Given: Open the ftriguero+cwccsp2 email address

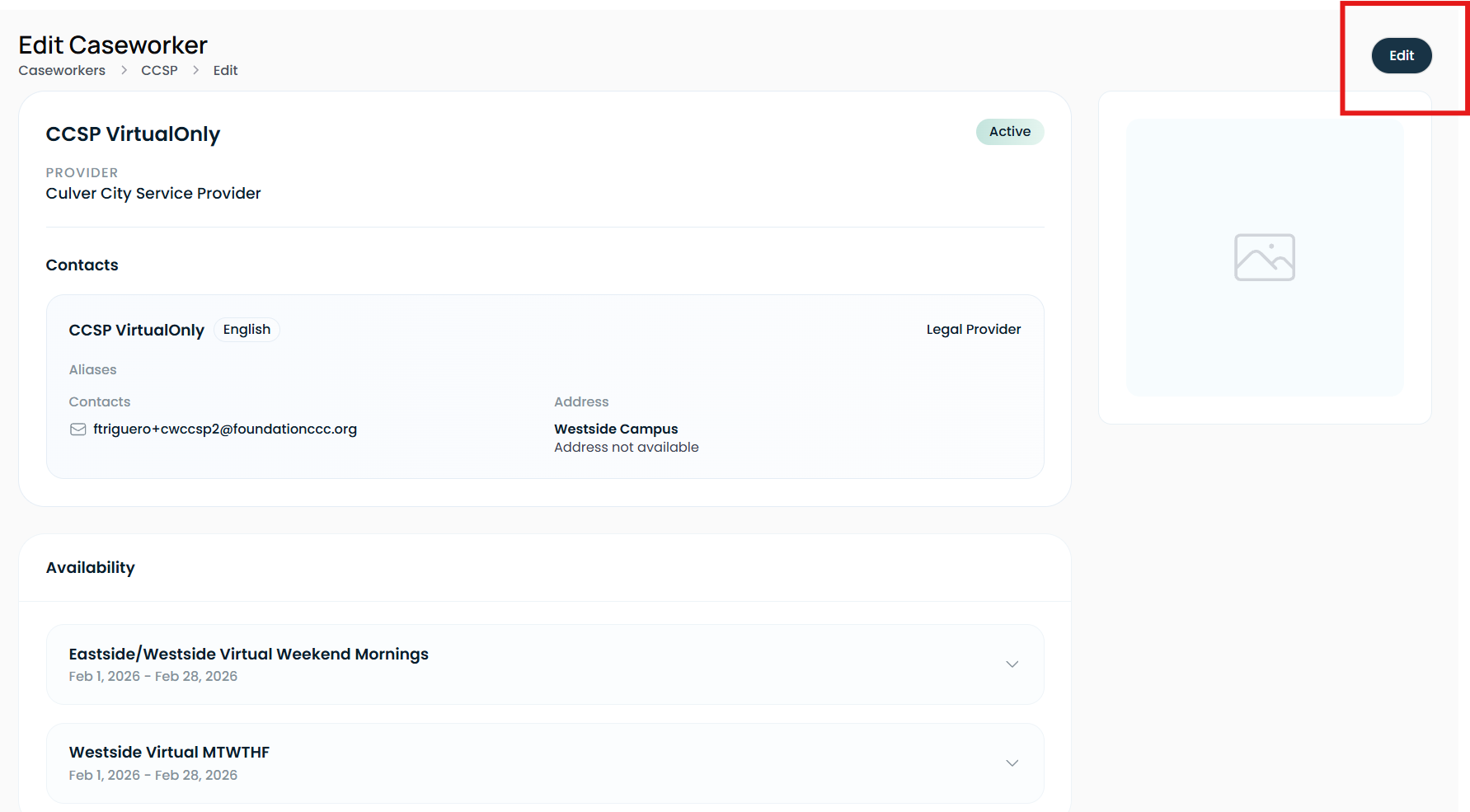Looking at the screenshot, I should (225, 429).
